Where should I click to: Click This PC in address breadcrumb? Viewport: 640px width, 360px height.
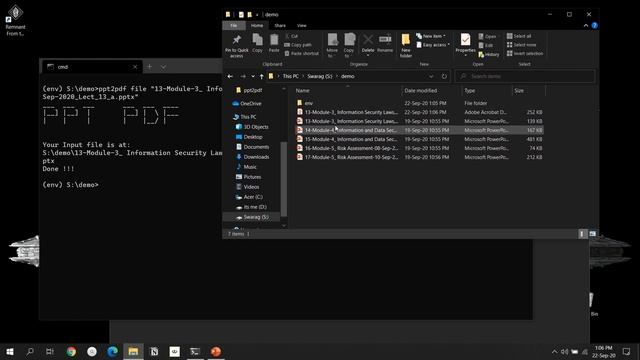291,76
